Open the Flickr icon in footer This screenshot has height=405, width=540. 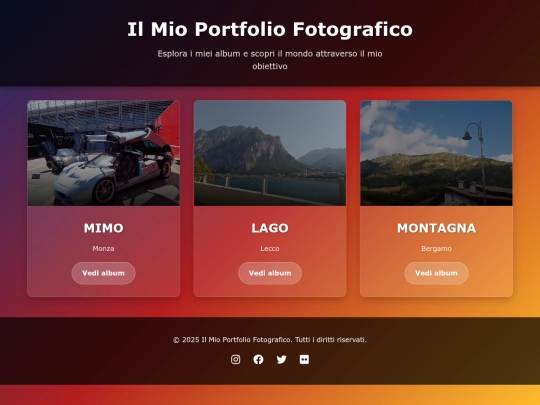coord(304,359)
